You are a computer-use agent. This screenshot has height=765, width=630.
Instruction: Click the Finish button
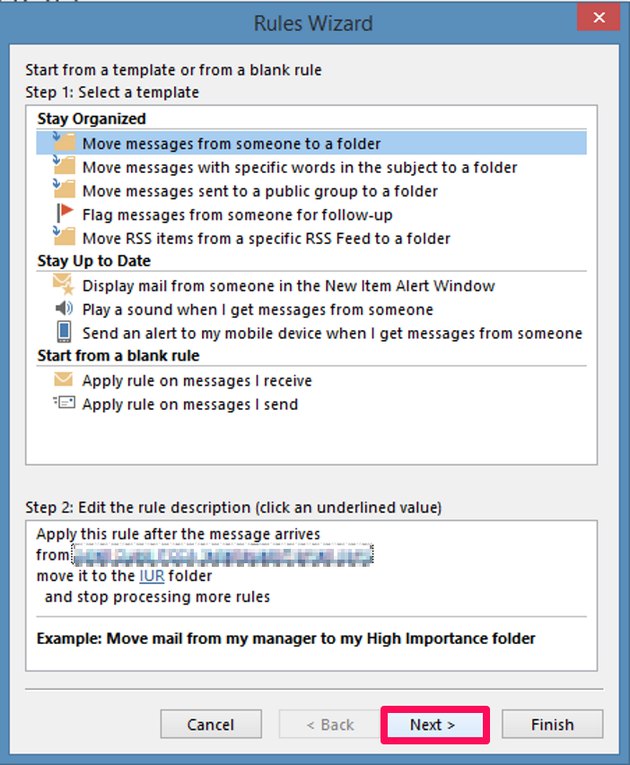coord(552,725)
